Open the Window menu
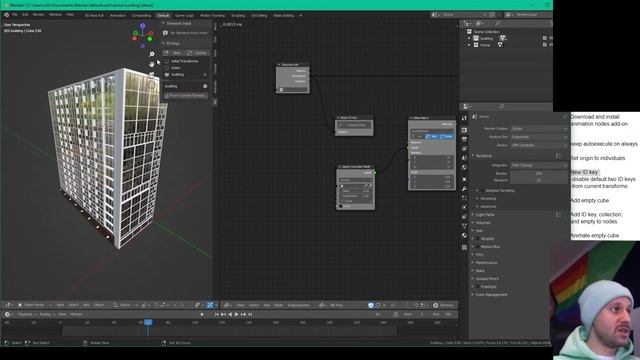 (x=56, y=15)
